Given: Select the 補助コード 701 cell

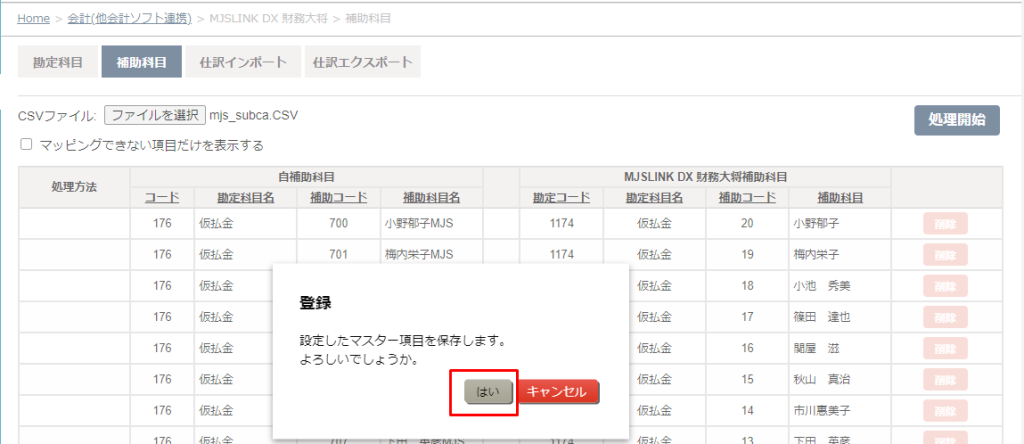Looking at the screenshot, I should [x=338, y=255].
